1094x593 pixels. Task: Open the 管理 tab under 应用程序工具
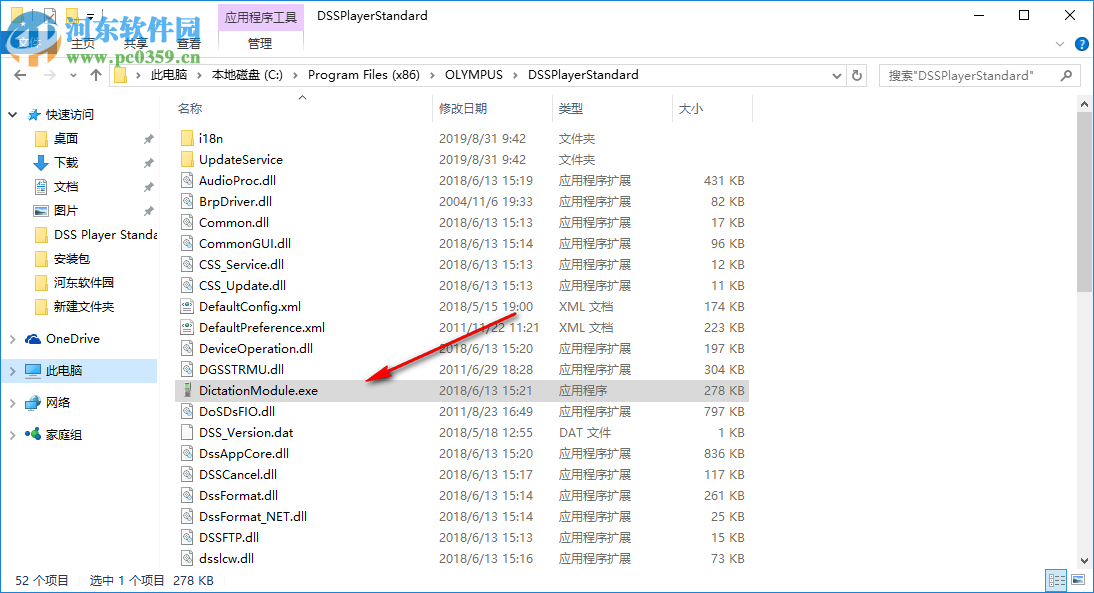click(260, 43)
